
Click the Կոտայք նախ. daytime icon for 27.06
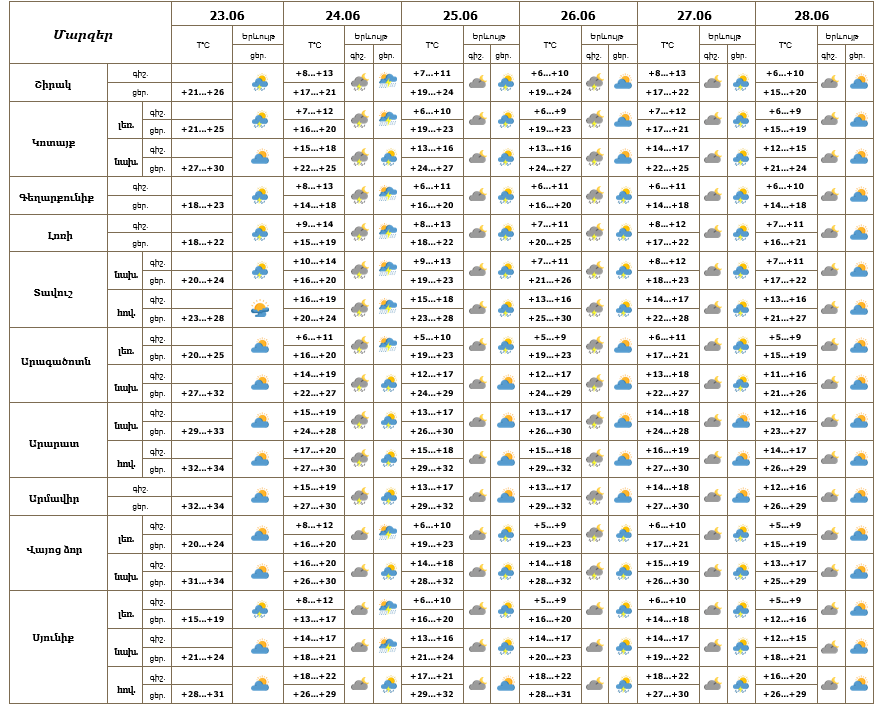[741, 158]
